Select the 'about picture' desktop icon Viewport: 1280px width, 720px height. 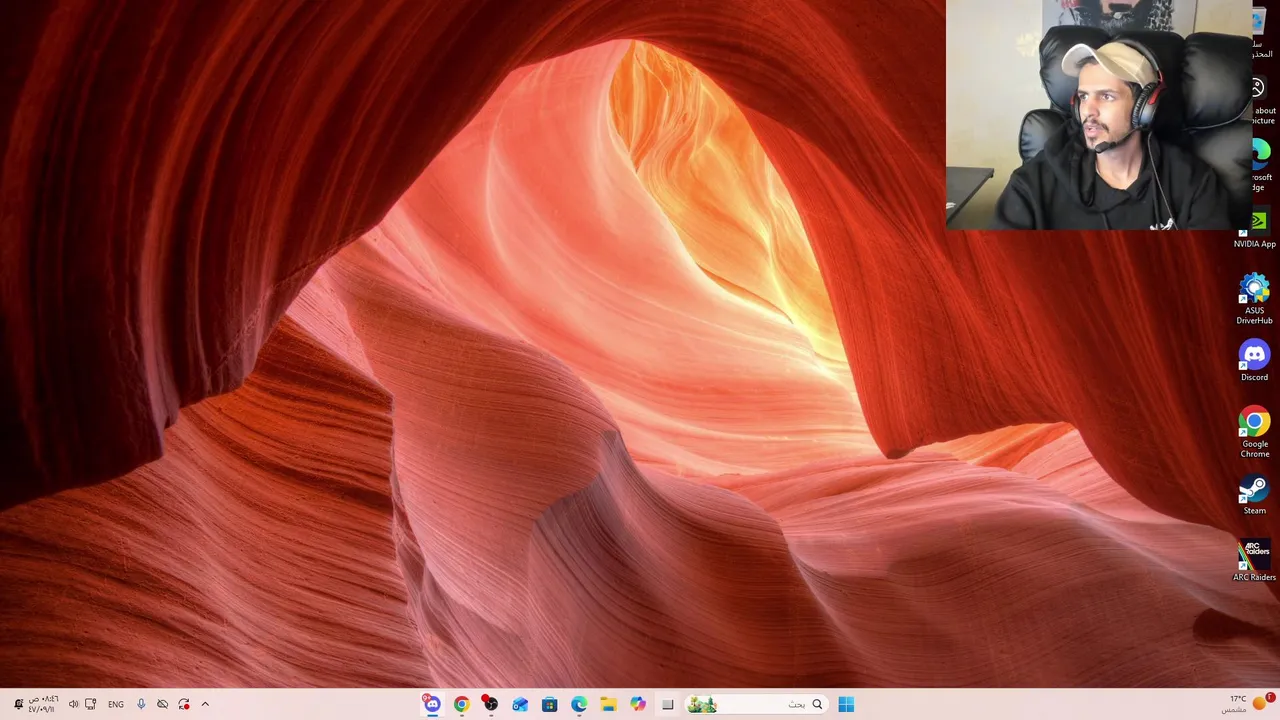coord(1262,100)
